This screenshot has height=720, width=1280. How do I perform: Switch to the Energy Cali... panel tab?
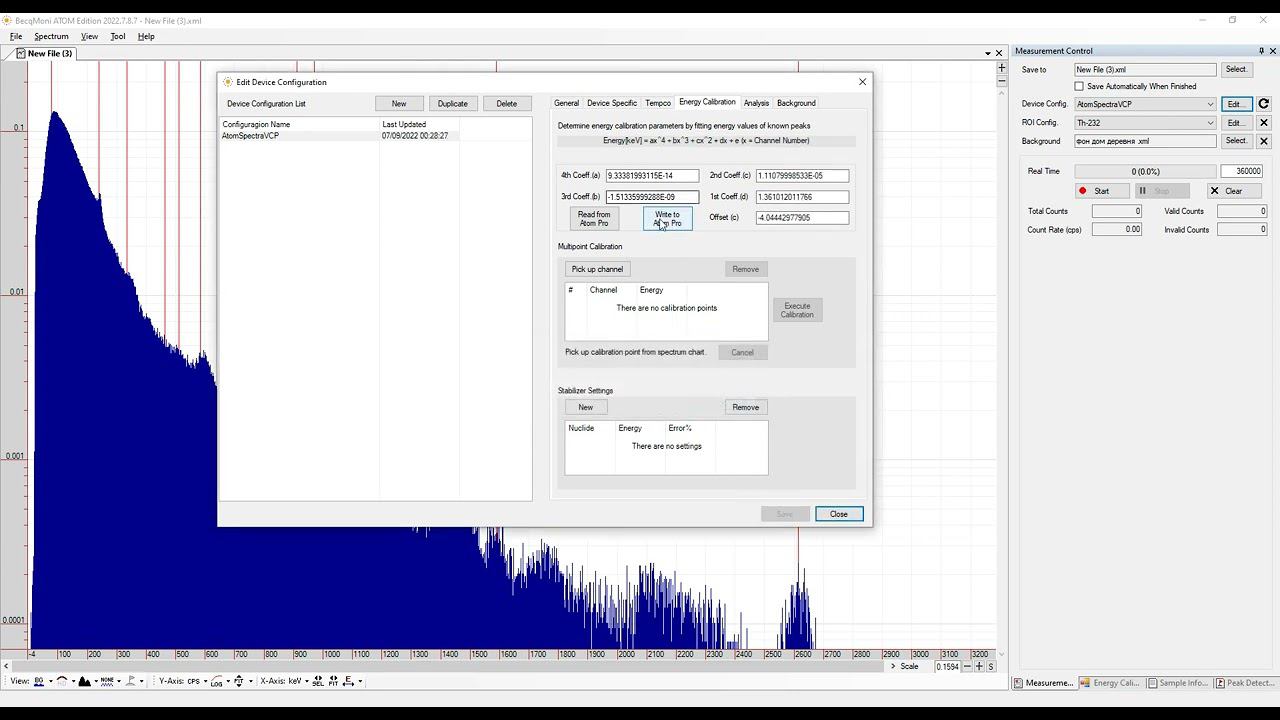coord(1111,683)
